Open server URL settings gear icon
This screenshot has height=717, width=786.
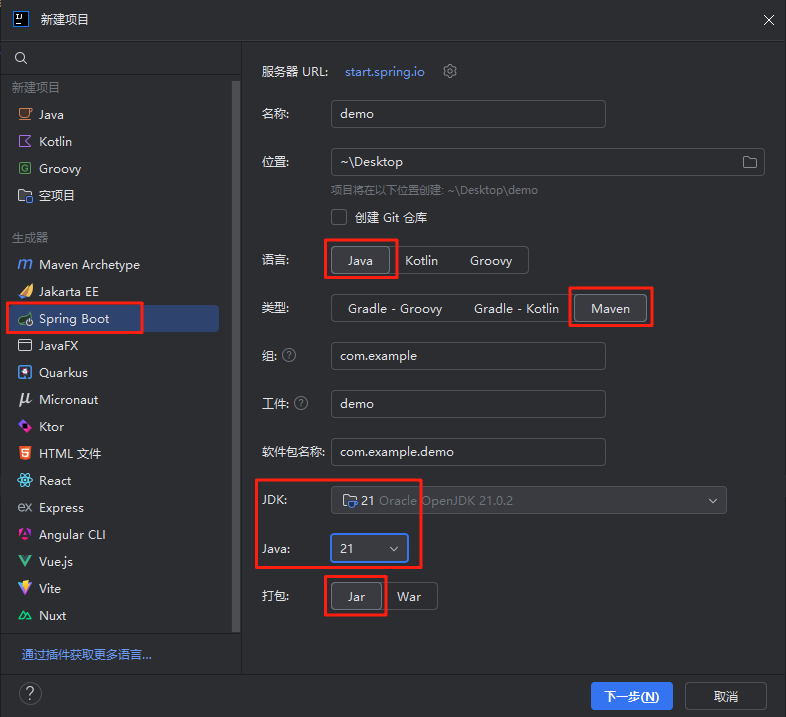(x=450, y=71)
